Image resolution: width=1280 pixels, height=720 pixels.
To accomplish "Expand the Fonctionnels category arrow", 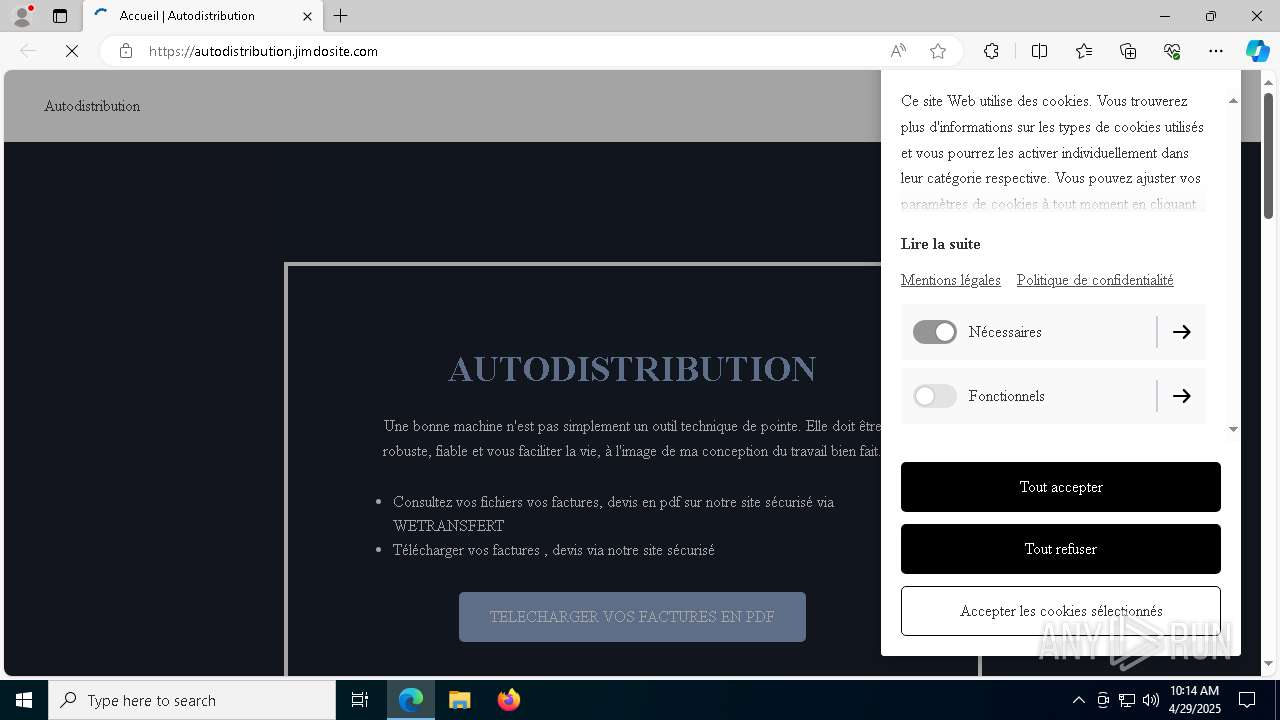I will 1181,396.
